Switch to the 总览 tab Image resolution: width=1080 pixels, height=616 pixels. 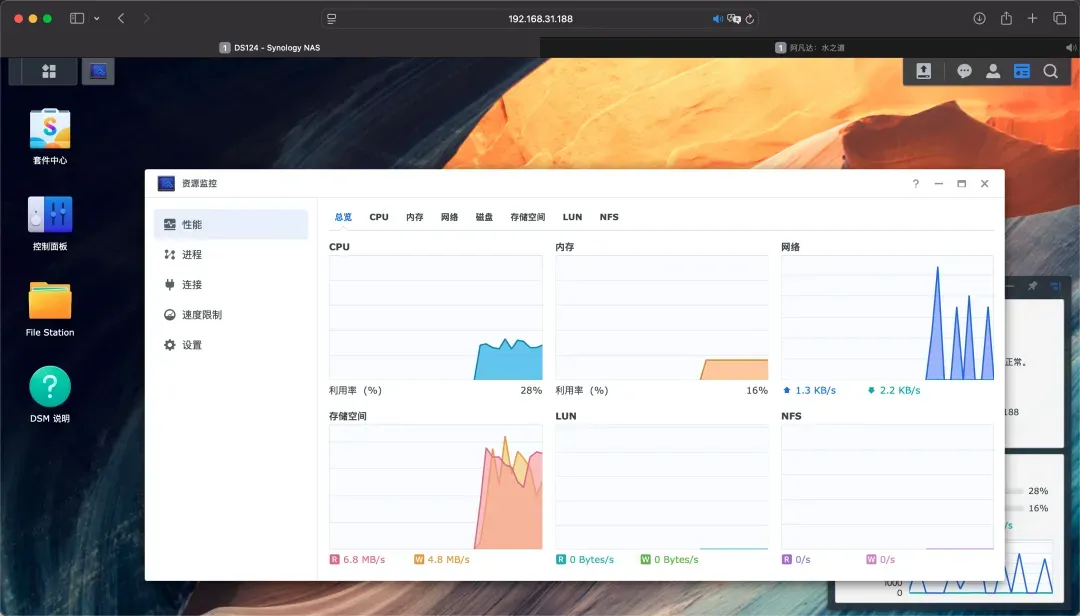pyautogui.click(x=343, y=217)
